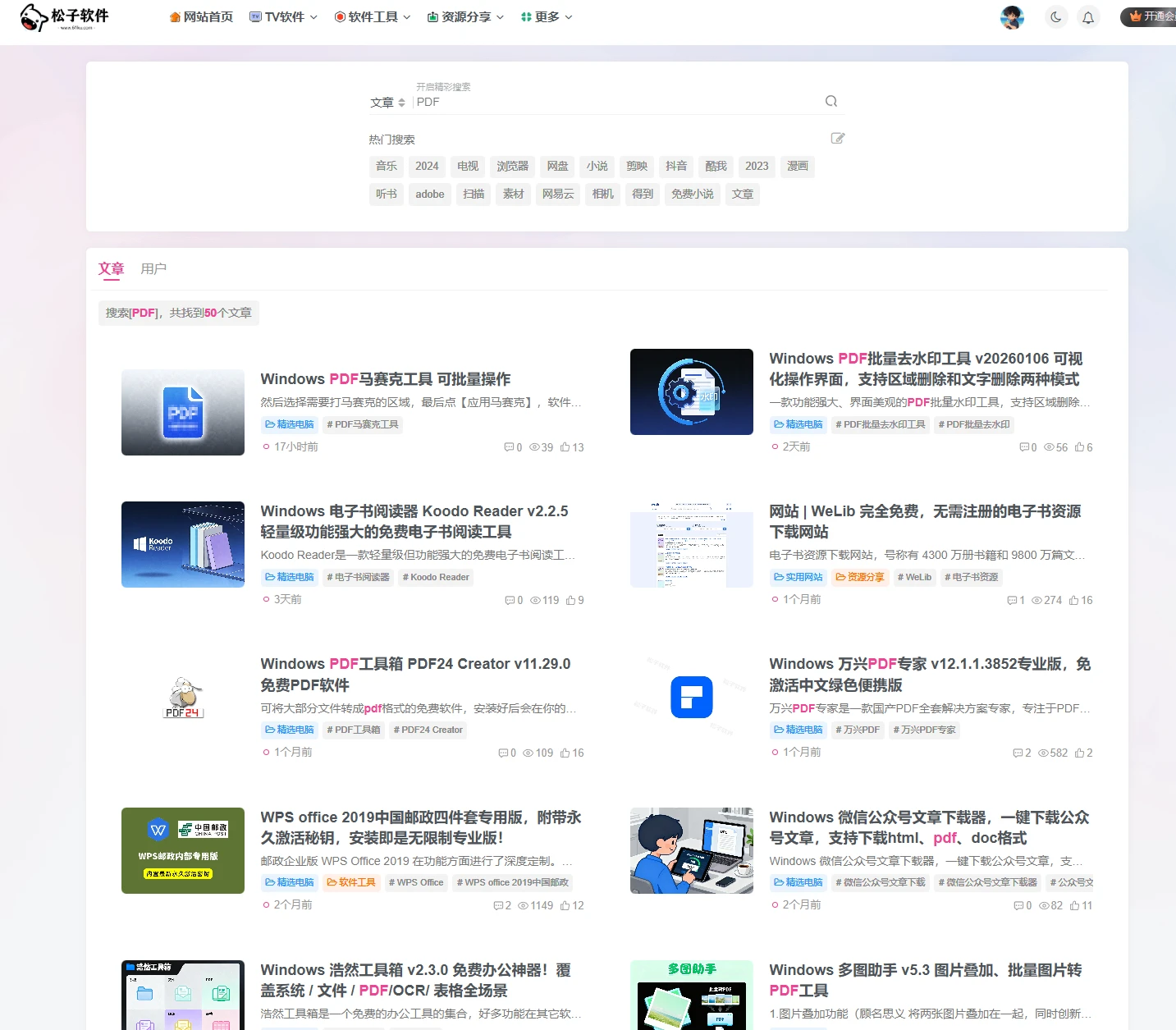Viewport: 1176px width, 1030px height.
Task: Click the 松子软件 site logo
Action: (65, 17)
